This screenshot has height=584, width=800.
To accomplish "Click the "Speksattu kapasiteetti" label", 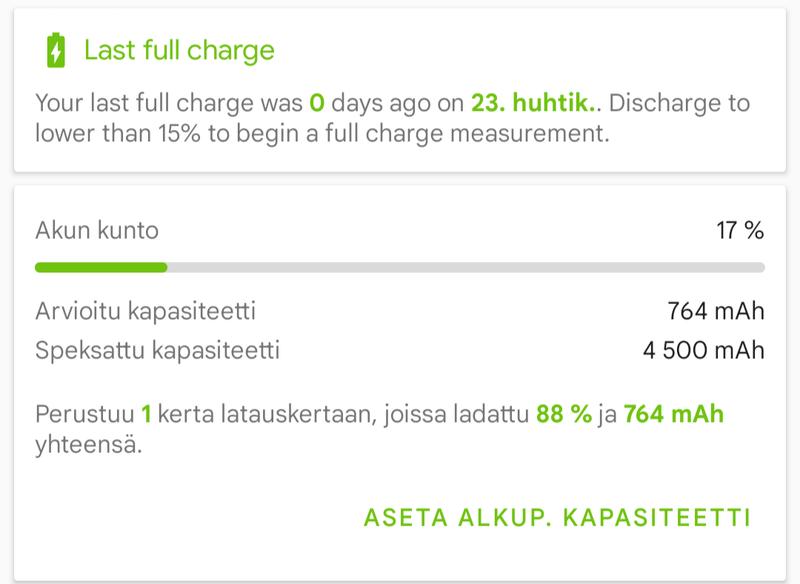I will (157, 351).
